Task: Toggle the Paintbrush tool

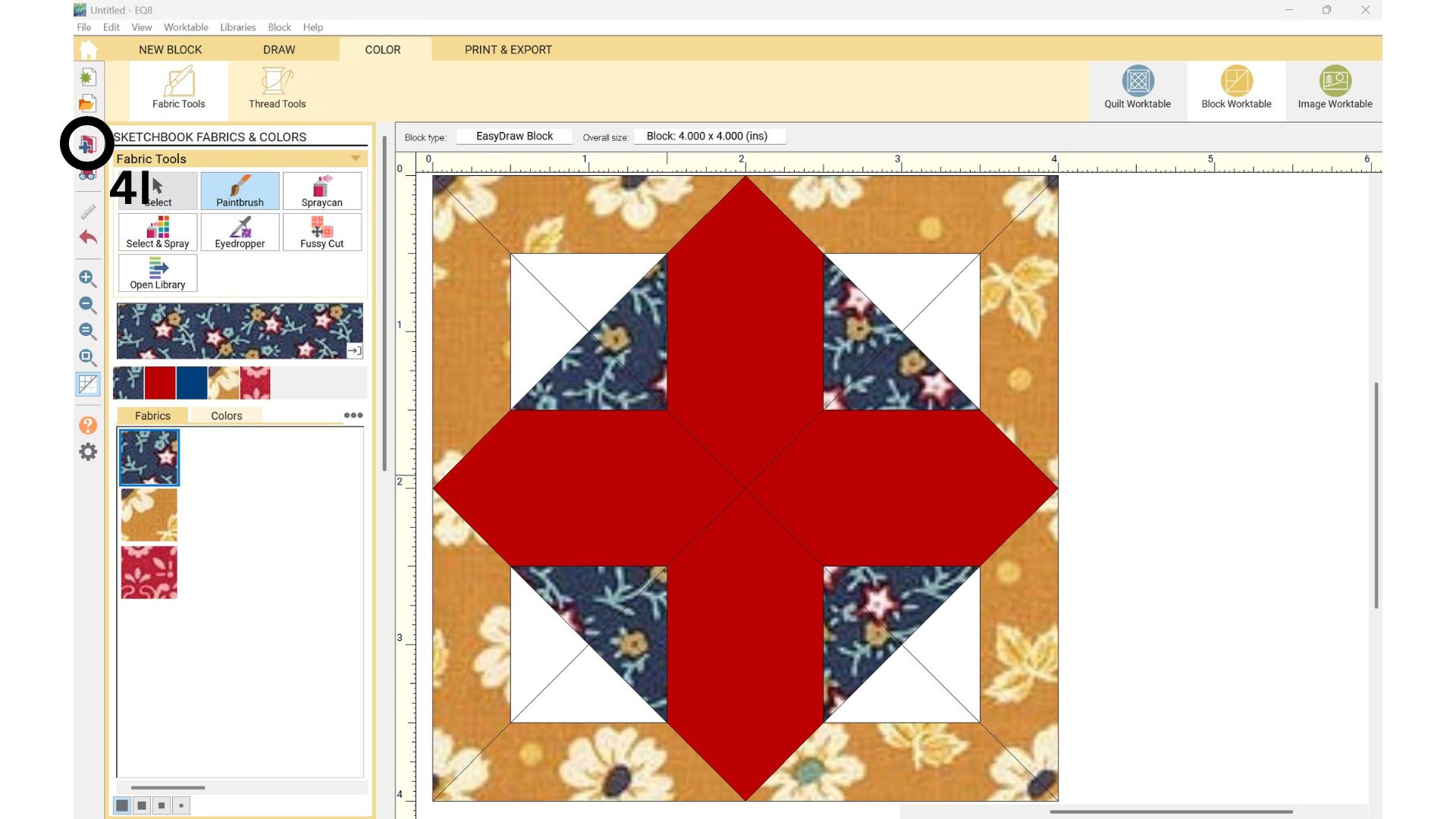Action: (240, 191)
